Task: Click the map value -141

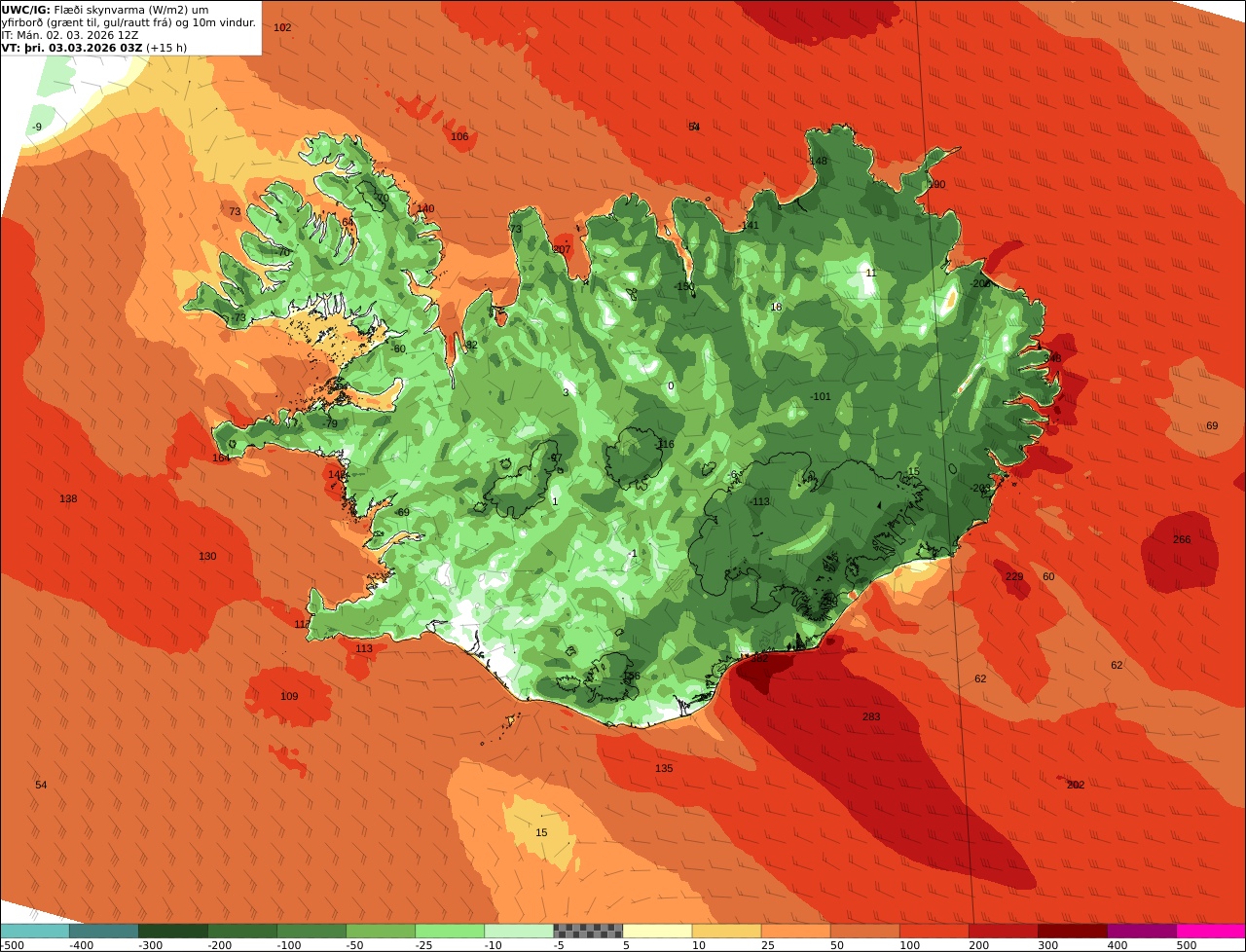Action: coord(749,225)
